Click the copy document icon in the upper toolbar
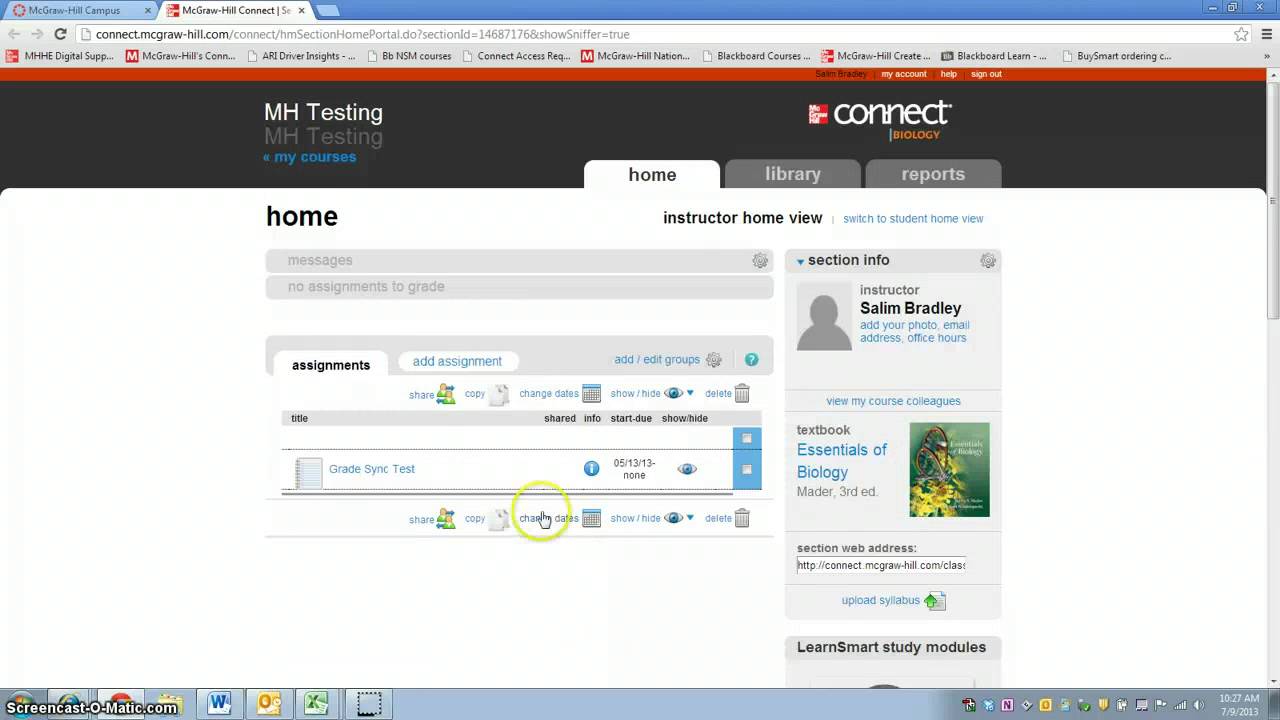 (x=499, y=394)
